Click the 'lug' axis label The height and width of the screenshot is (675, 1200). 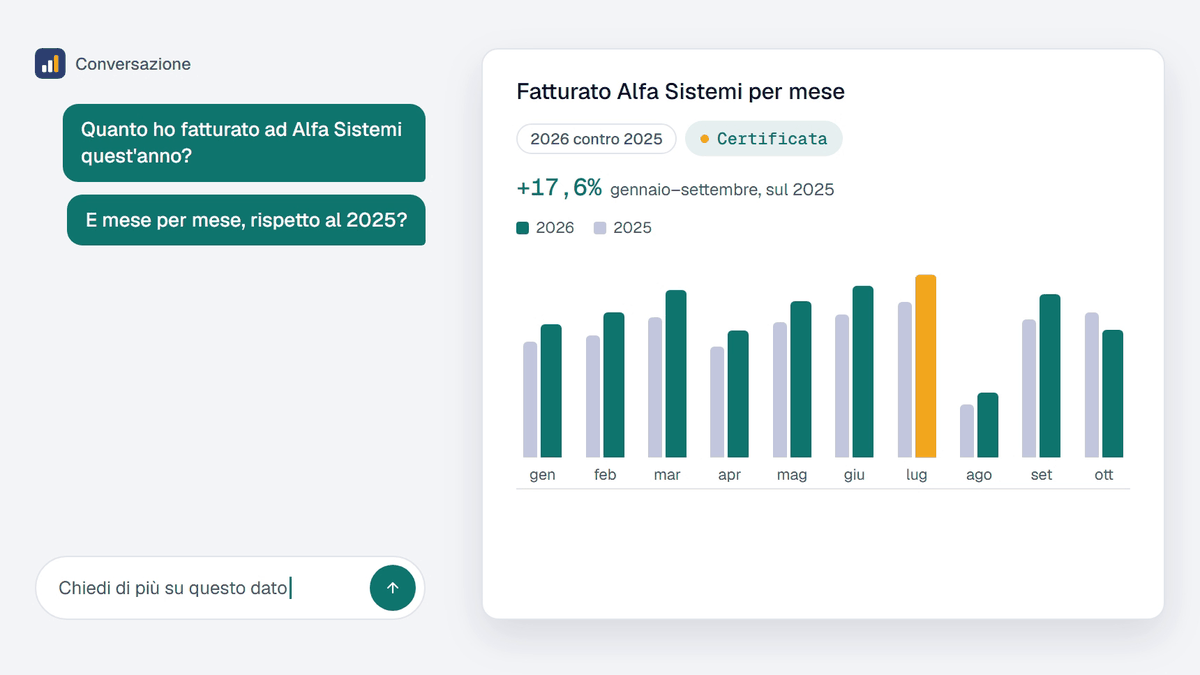(x=917, y=475)
